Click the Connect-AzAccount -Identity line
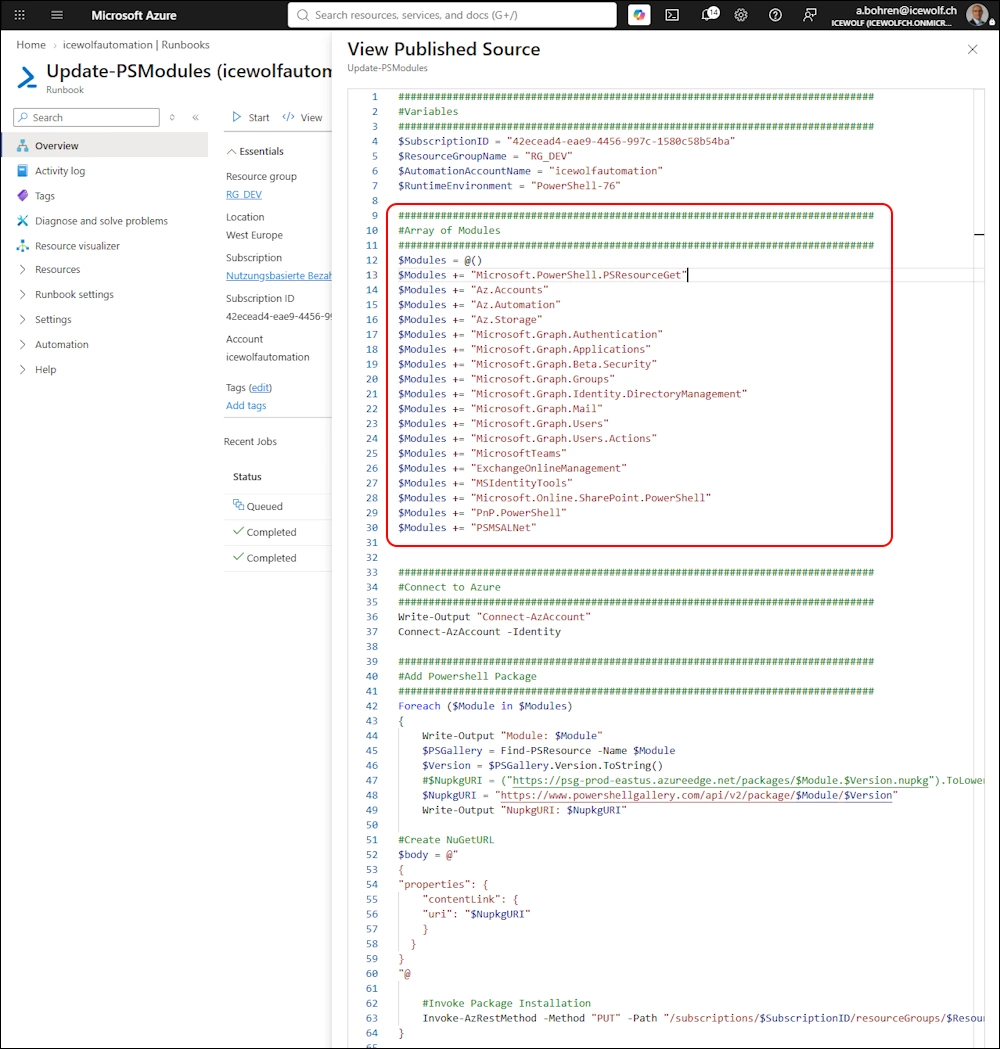This screenshot has height=1049, width=1000. [x=479, y=632]
